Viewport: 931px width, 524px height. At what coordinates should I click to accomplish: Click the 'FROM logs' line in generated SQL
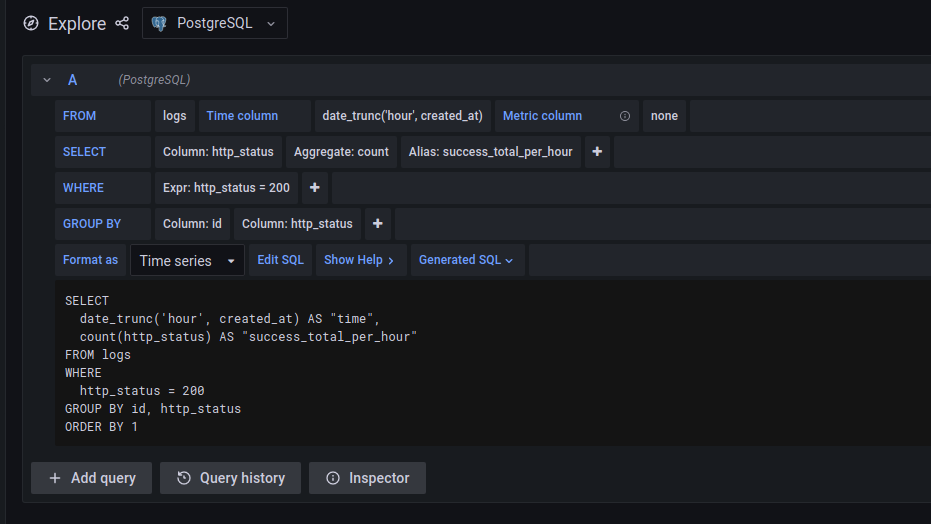point(98,355)
